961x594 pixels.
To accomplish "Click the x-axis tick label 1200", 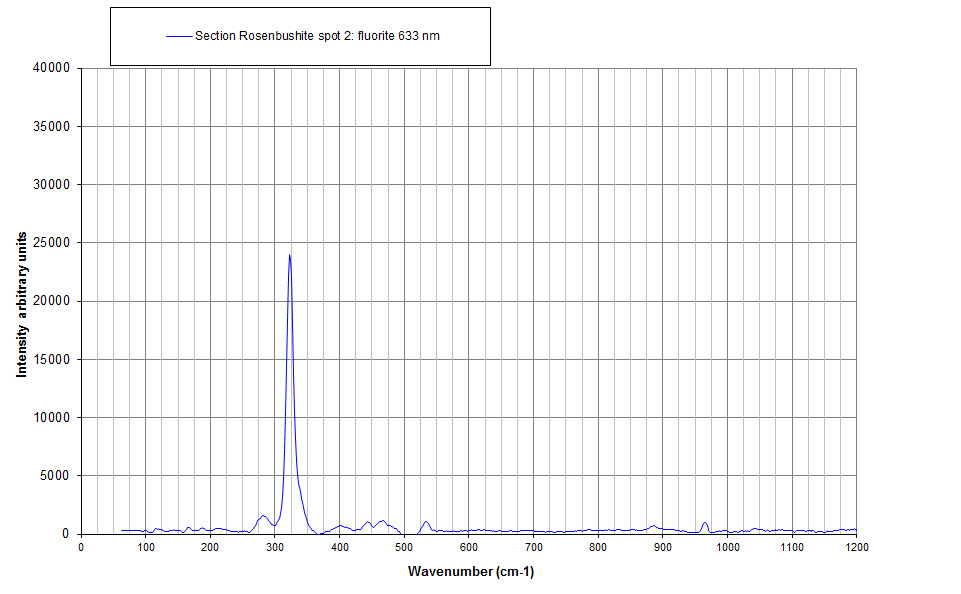I will (856, 548).
